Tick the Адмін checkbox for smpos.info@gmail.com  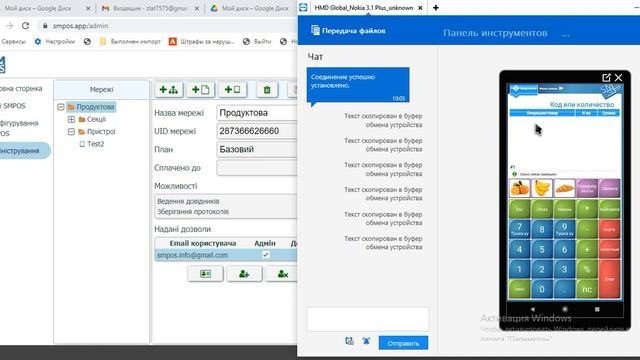tap(266, 255)
